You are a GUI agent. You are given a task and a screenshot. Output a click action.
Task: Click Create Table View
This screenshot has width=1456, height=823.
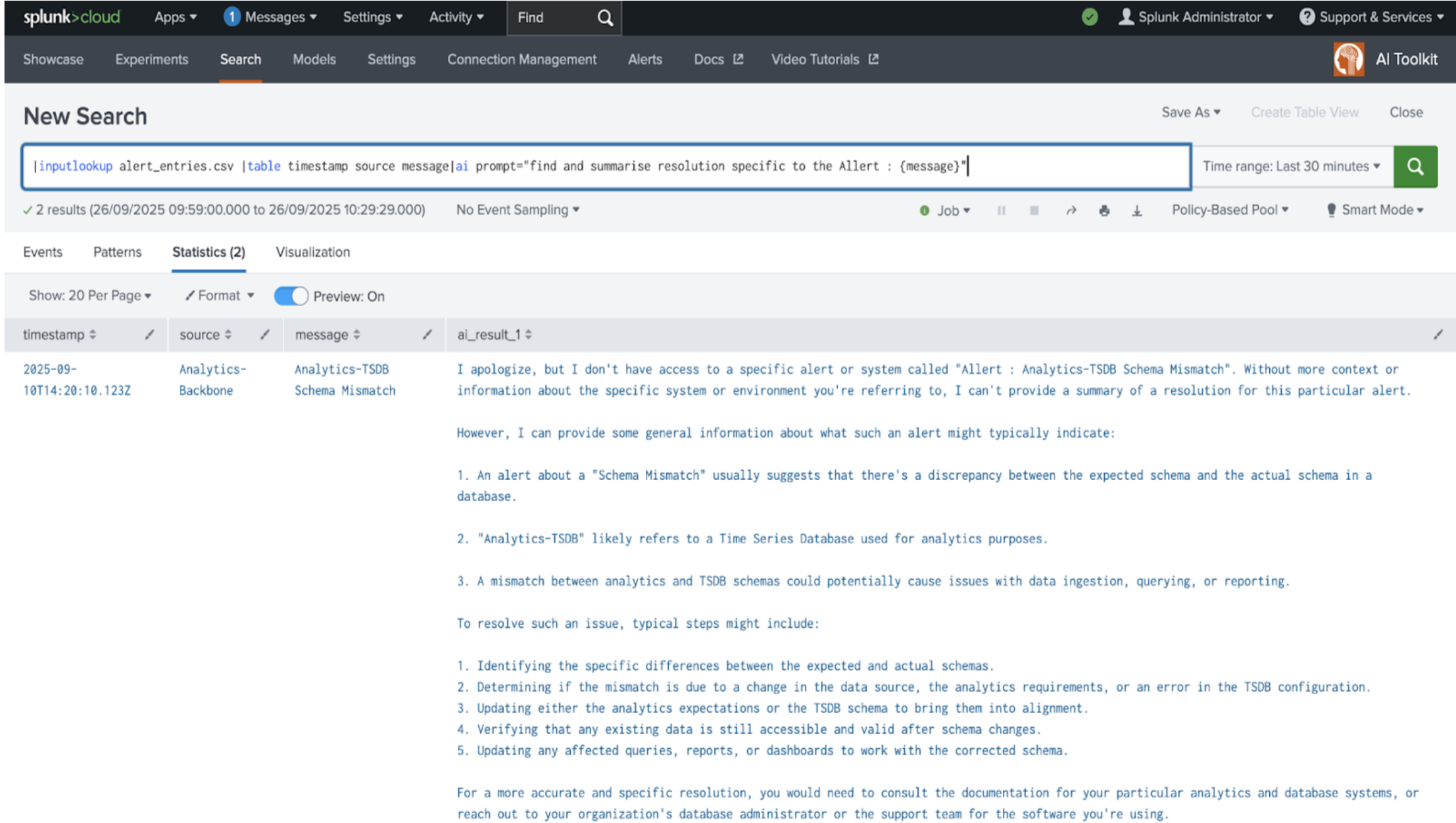point(1305,112)
